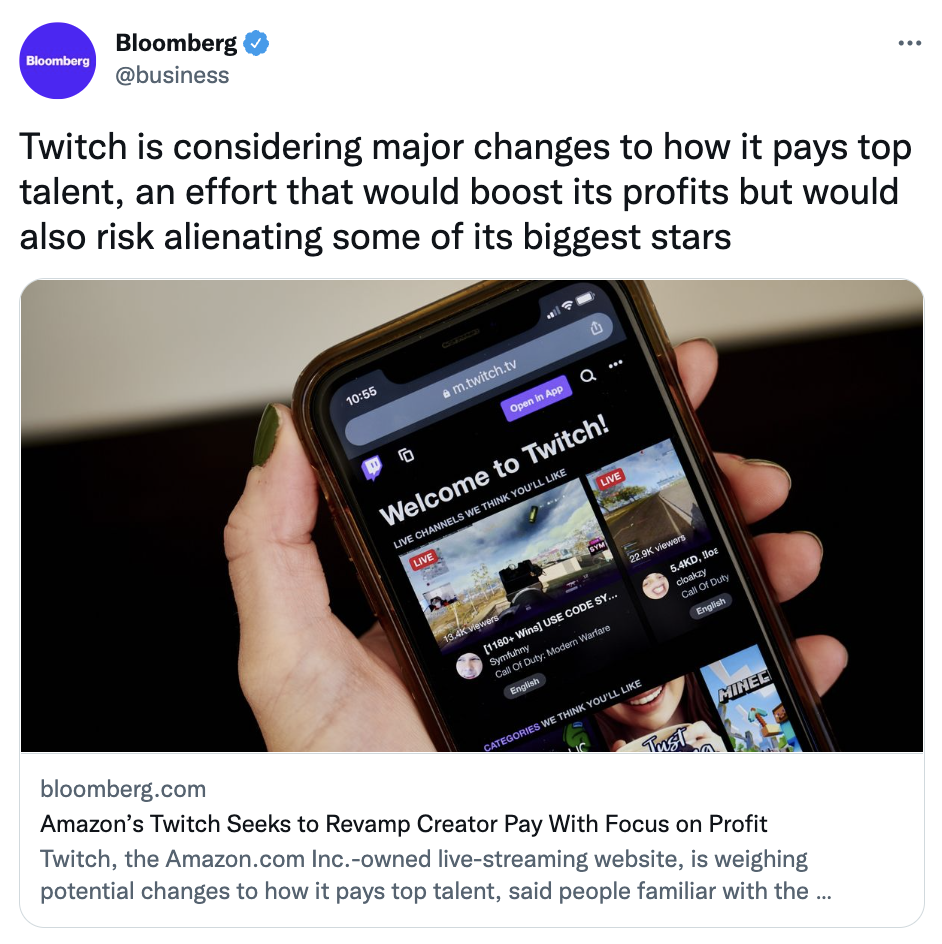Image resolution: width=942 pixels, height=944 pixels.
Task: Click the blue verified badge
Action: 256,43
